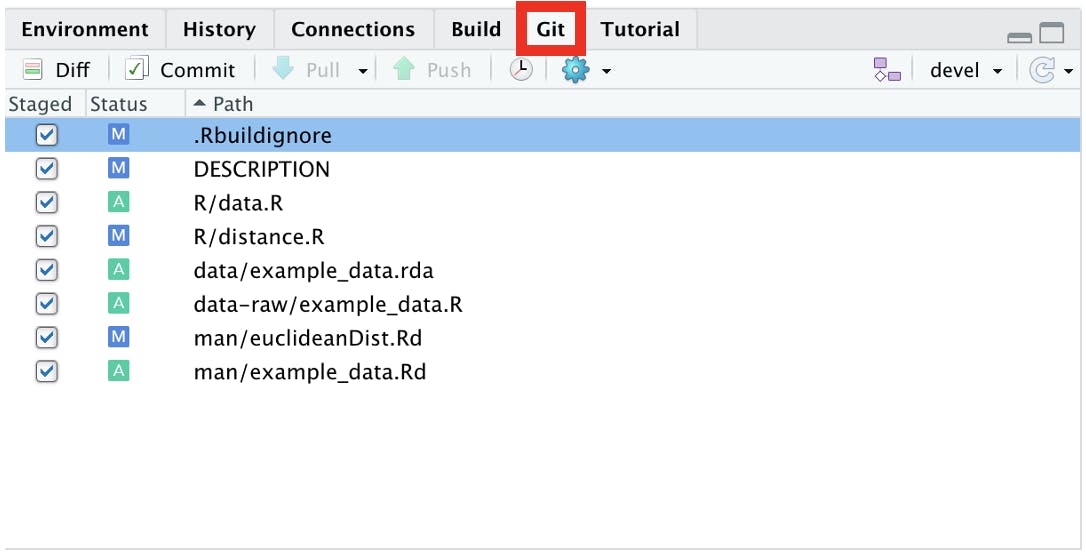Screen dimensions: 1086x552
Task: Toggle staged checkbox for man/example_data.Rd
Action: (x=46, y=372)
